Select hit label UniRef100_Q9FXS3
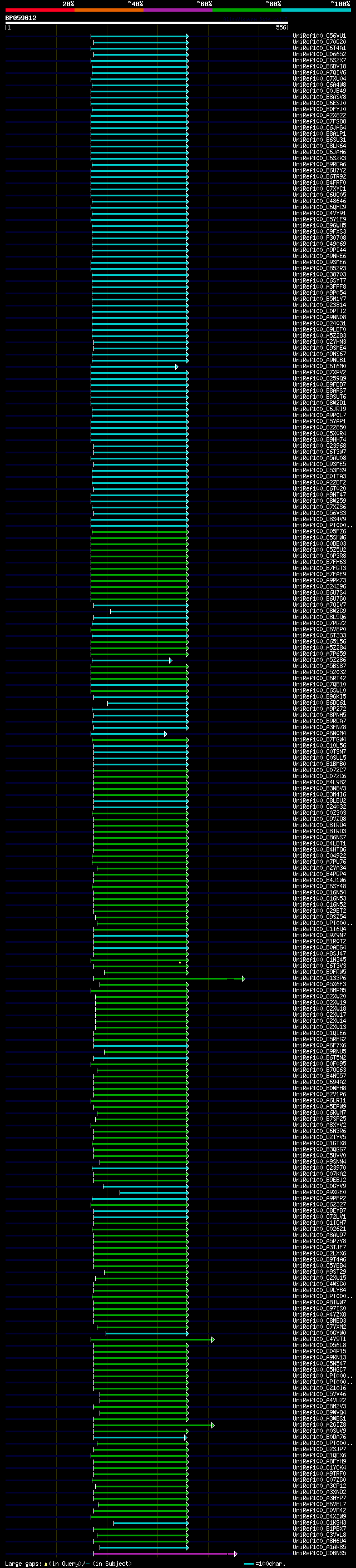Image resolution: width=356 pixels, height=1568 pixels. 319,232
